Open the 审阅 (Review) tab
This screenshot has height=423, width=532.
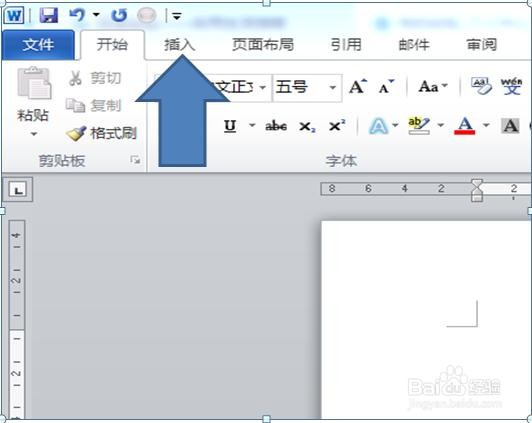482,45
